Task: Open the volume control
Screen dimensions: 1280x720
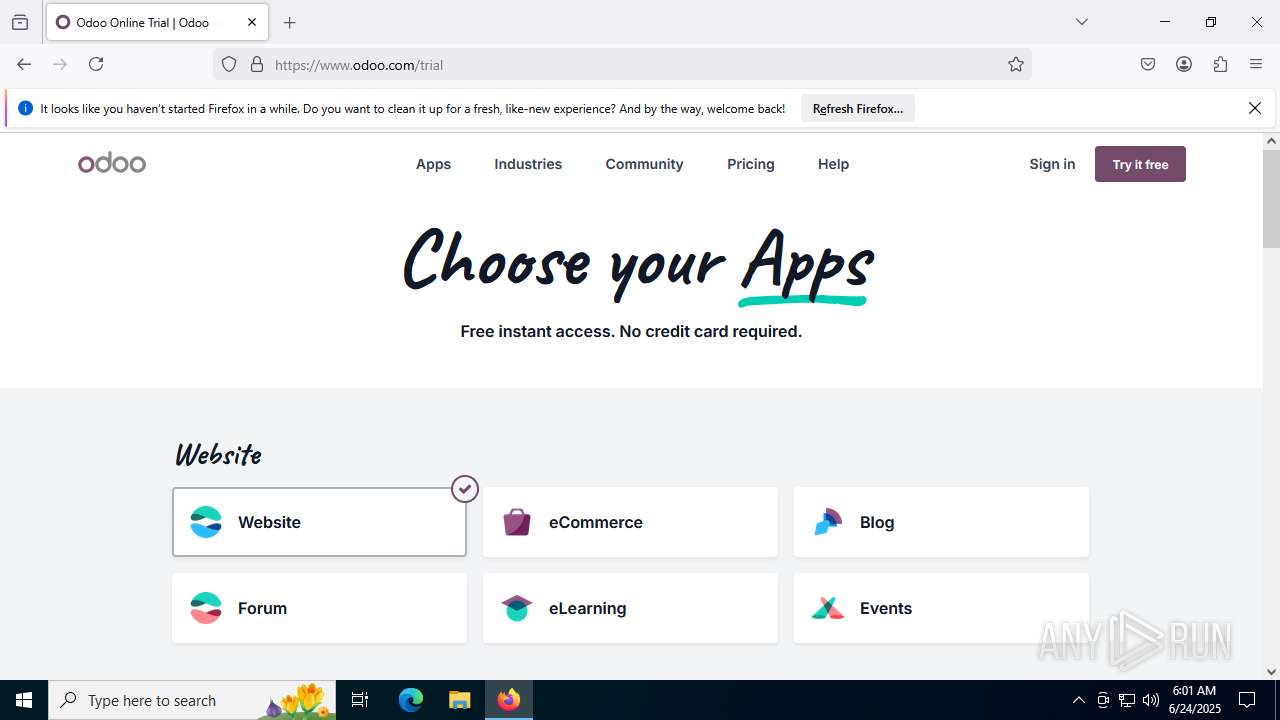Action: 1151,700
